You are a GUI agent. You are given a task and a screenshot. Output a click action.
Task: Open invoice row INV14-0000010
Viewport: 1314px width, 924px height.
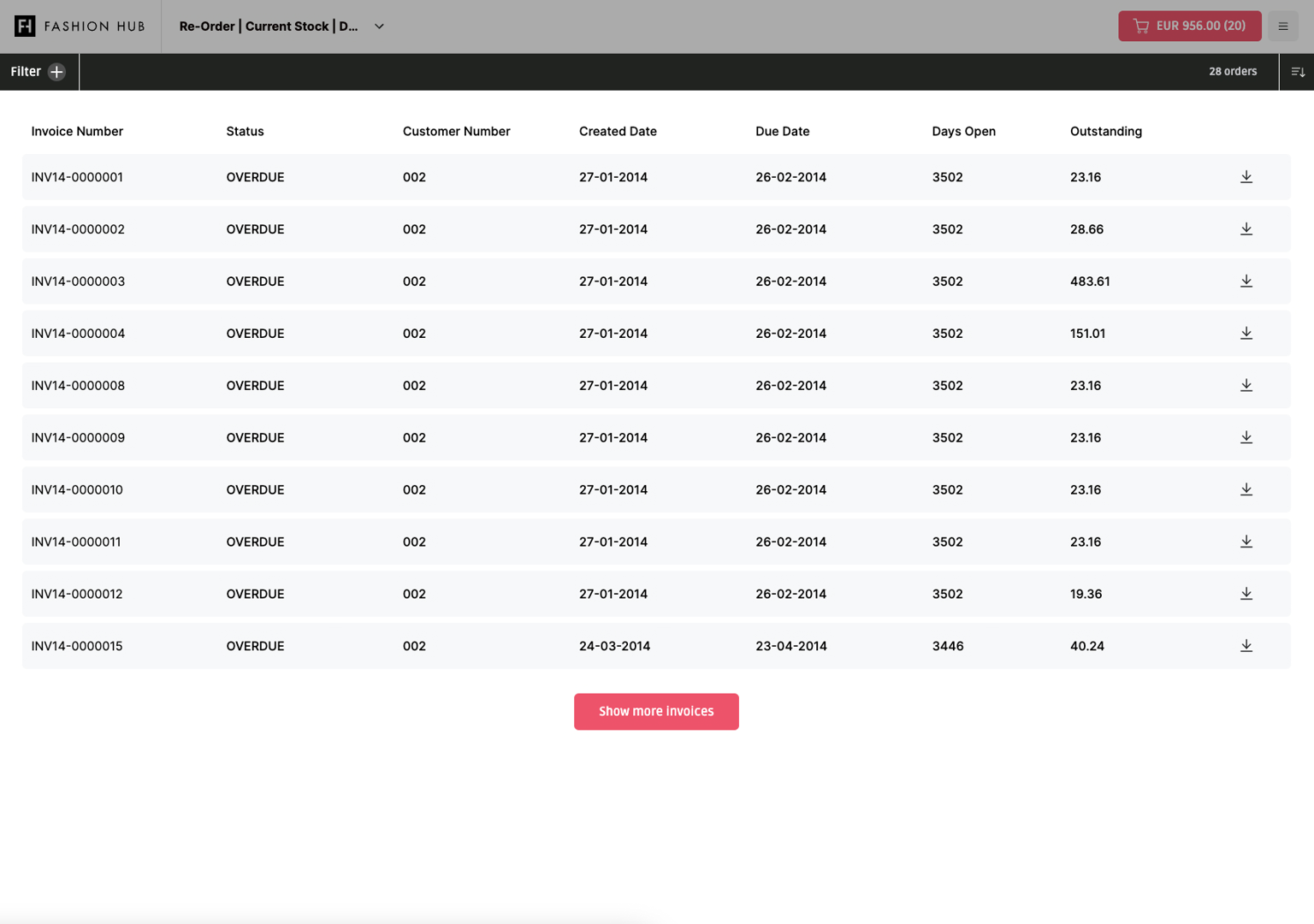[77, 490]
